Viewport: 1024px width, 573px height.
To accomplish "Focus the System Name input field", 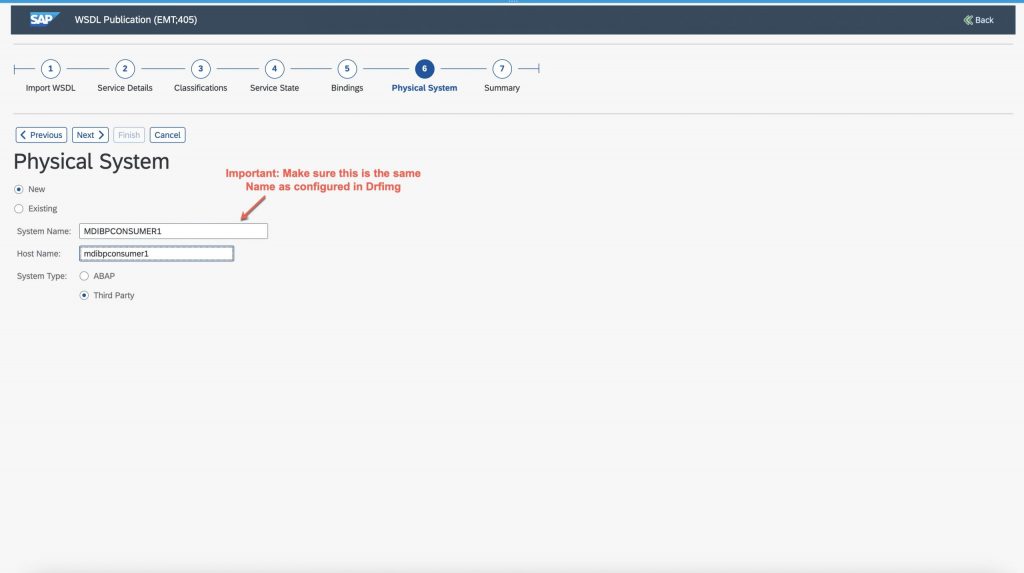I will tap(173, 231).
